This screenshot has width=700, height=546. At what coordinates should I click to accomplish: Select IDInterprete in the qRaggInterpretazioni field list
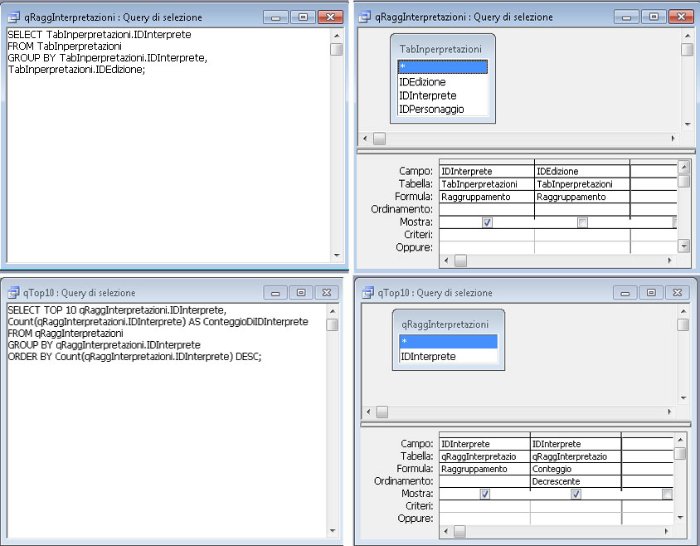click(428, 356)
